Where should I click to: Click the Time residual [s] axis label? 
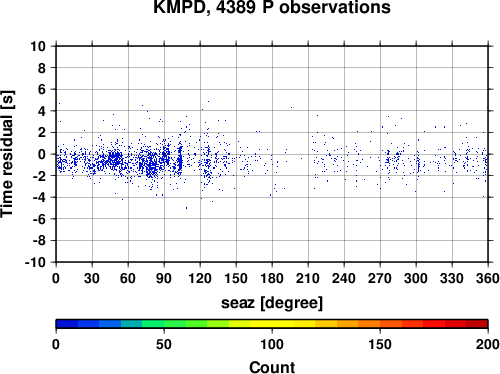coord(7,154)
